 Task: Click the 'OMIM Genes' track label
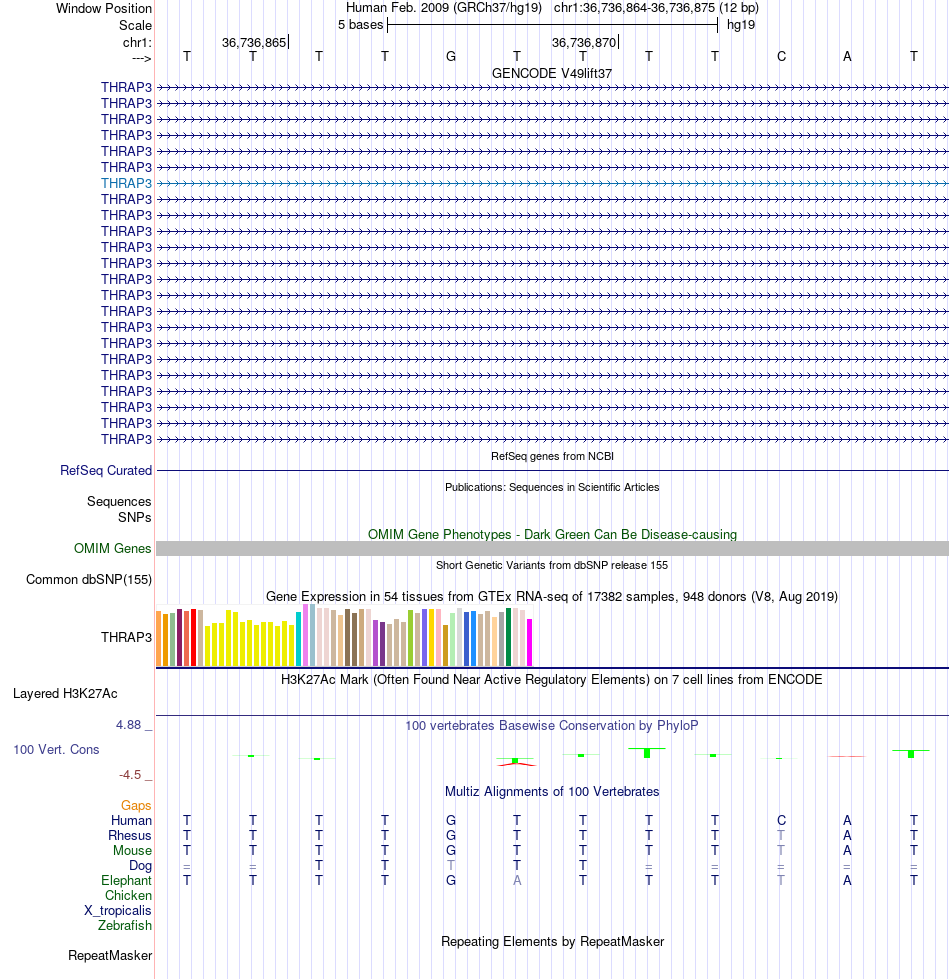(x=112, y=549)
